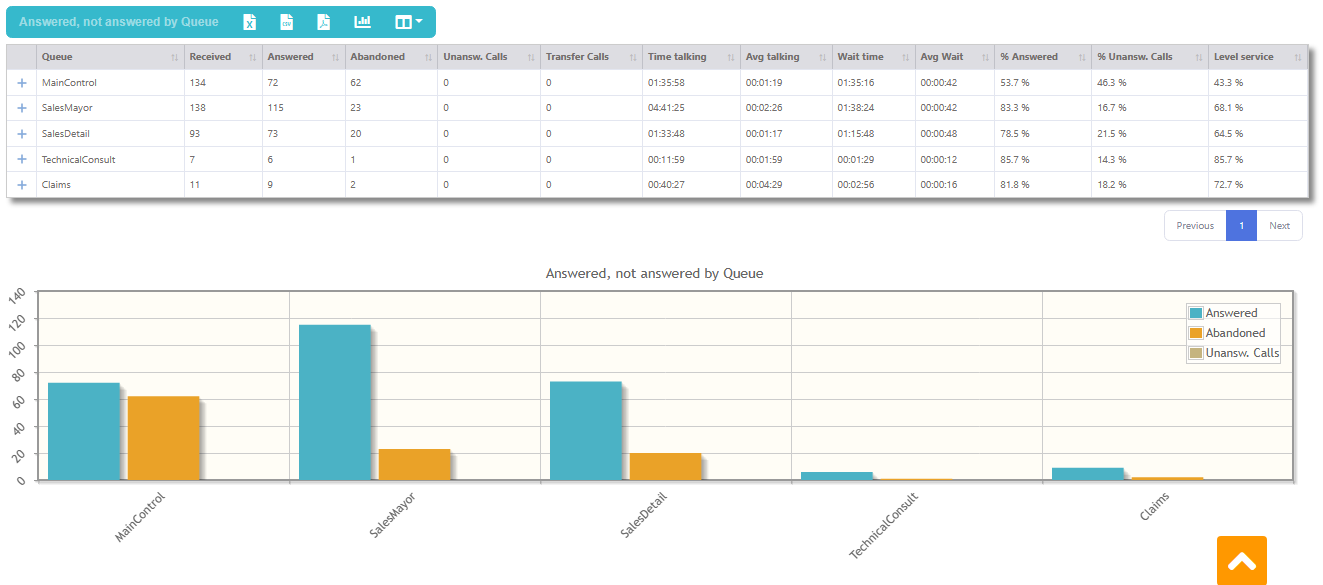The image size is (1323, 585).
Task: Toggle Unansw. Calls series in legend
Action: click(1233, 353)
